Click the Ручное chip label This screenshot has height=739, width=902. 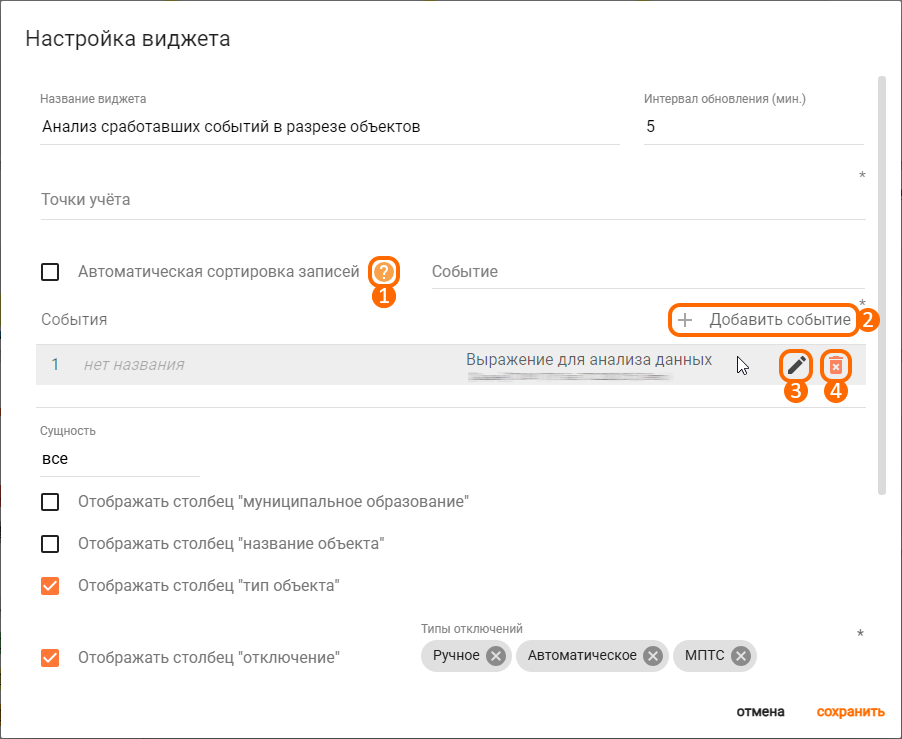456,656
